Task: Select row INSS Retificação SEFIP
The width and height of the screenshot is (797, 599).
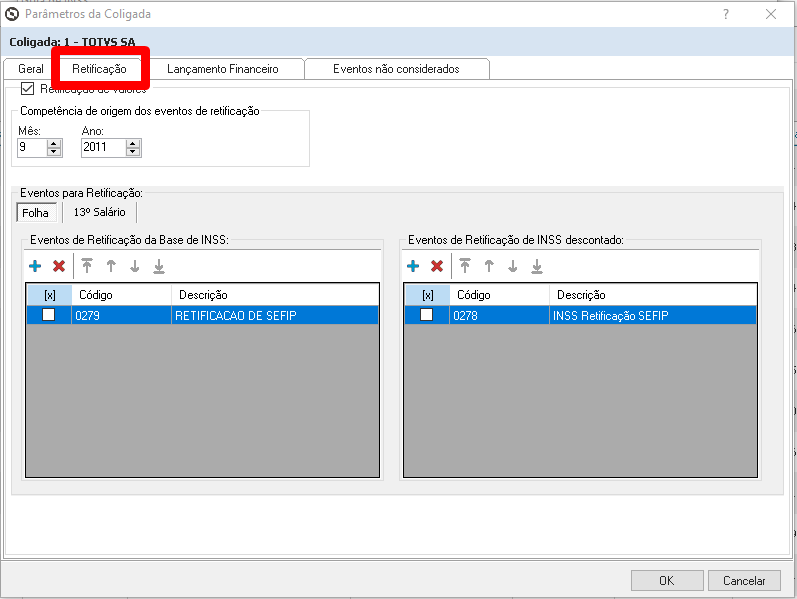Action: [x=580, y=315]
